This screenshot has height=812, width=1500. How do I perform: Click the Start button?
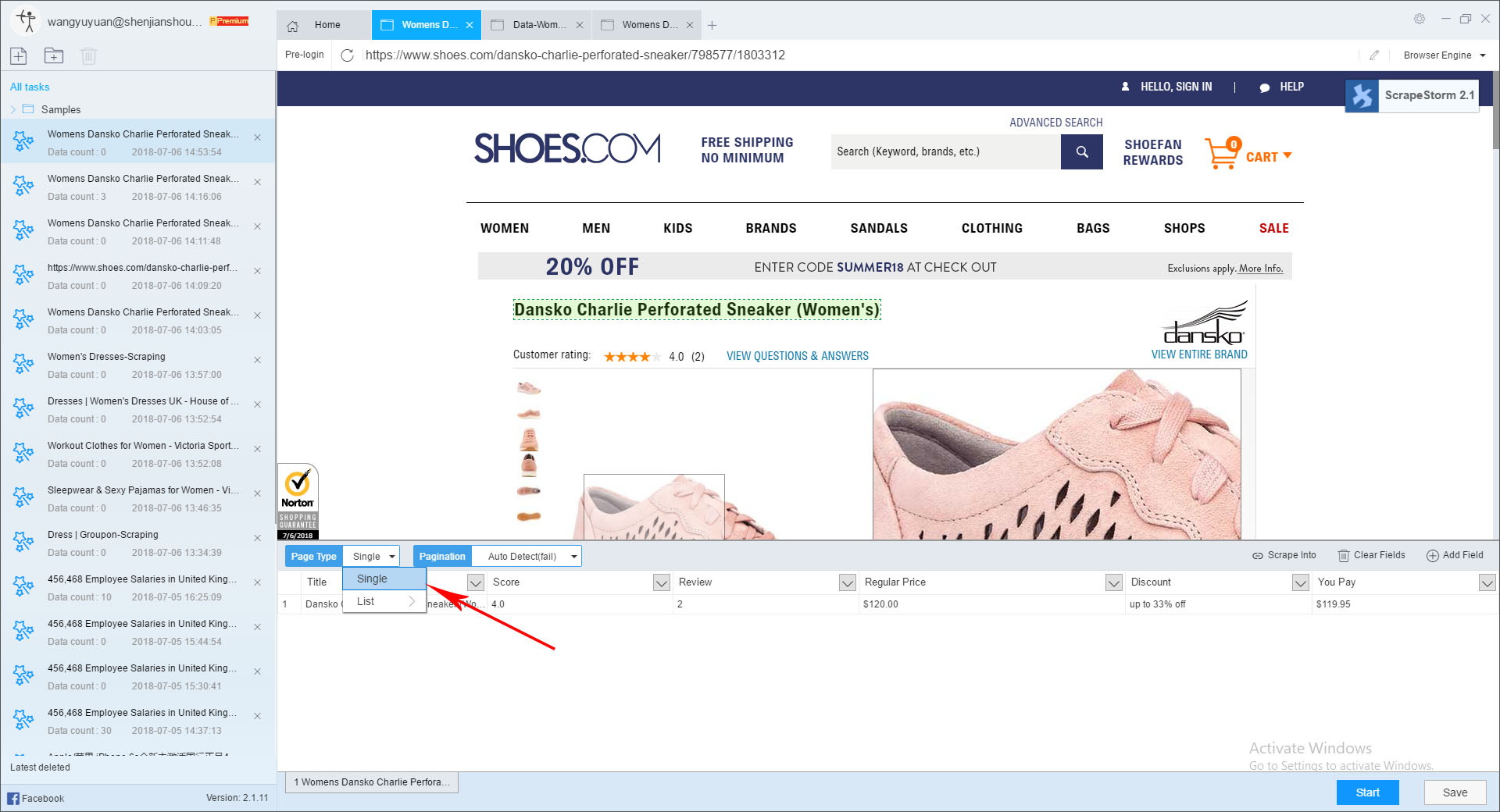(1367, 792)
